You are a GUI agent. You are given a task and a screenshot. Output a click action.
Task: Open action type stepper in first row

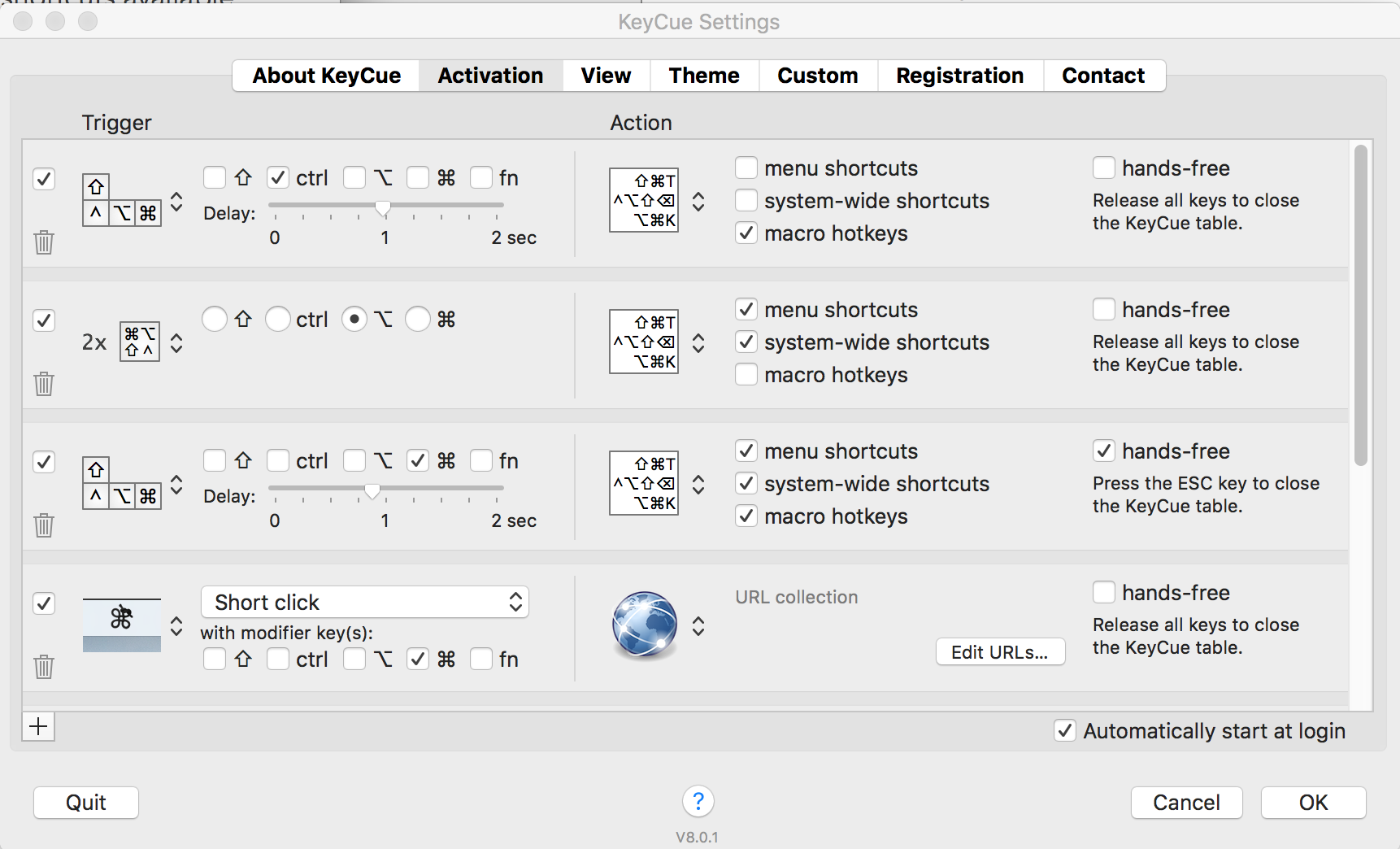[698, 201]
